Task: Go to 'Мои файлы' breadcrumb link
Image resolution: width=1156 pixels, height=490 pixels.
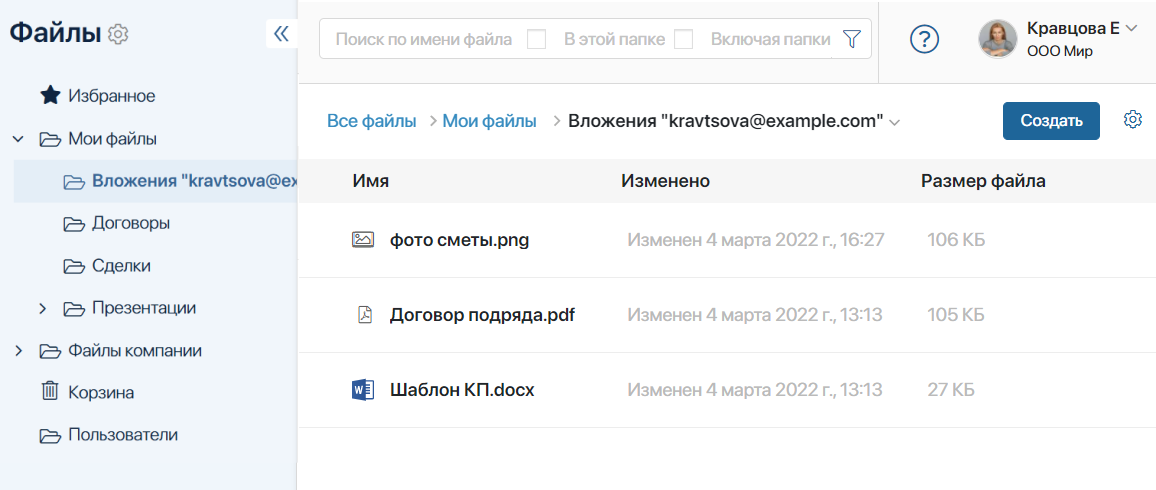Action: tap(490, 121)
